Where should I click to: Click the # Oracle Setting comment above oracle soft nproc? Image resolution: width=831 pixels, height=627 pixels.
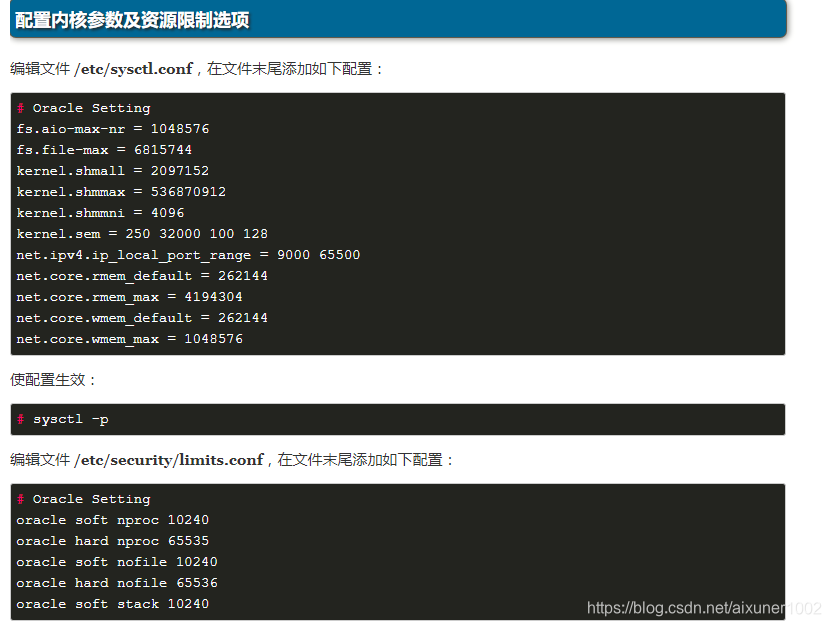(83, 499)
